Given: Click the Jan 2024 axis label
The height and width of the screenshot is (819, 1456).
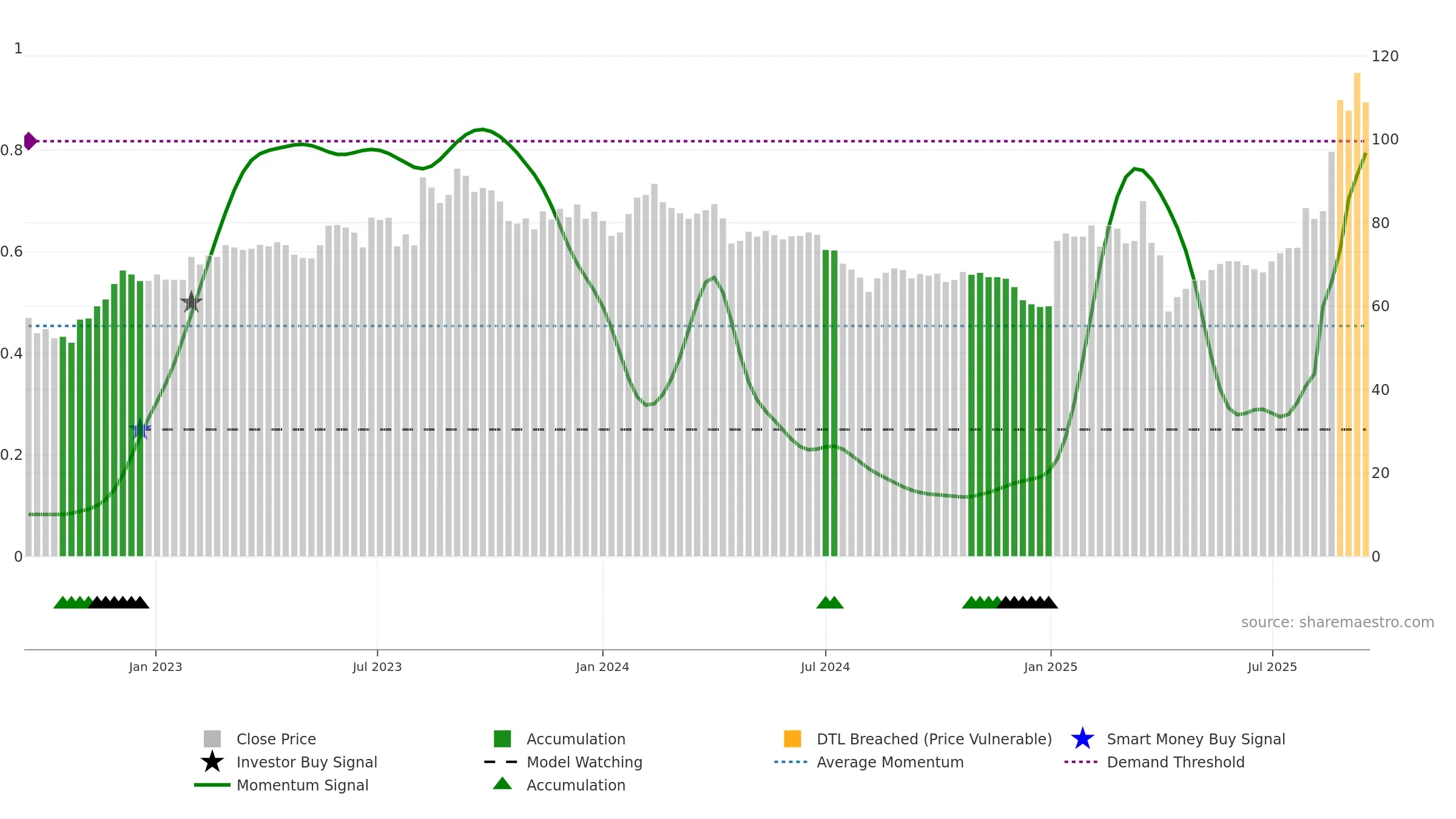Looking at the screenshot, I should point(602,667).
